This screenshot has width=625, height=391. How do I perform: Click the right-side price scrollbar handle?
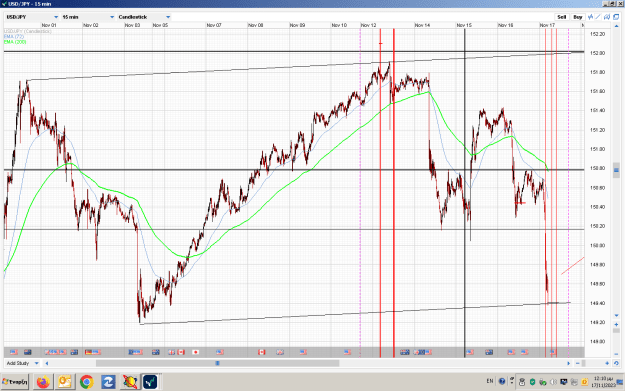click(616, 170)
